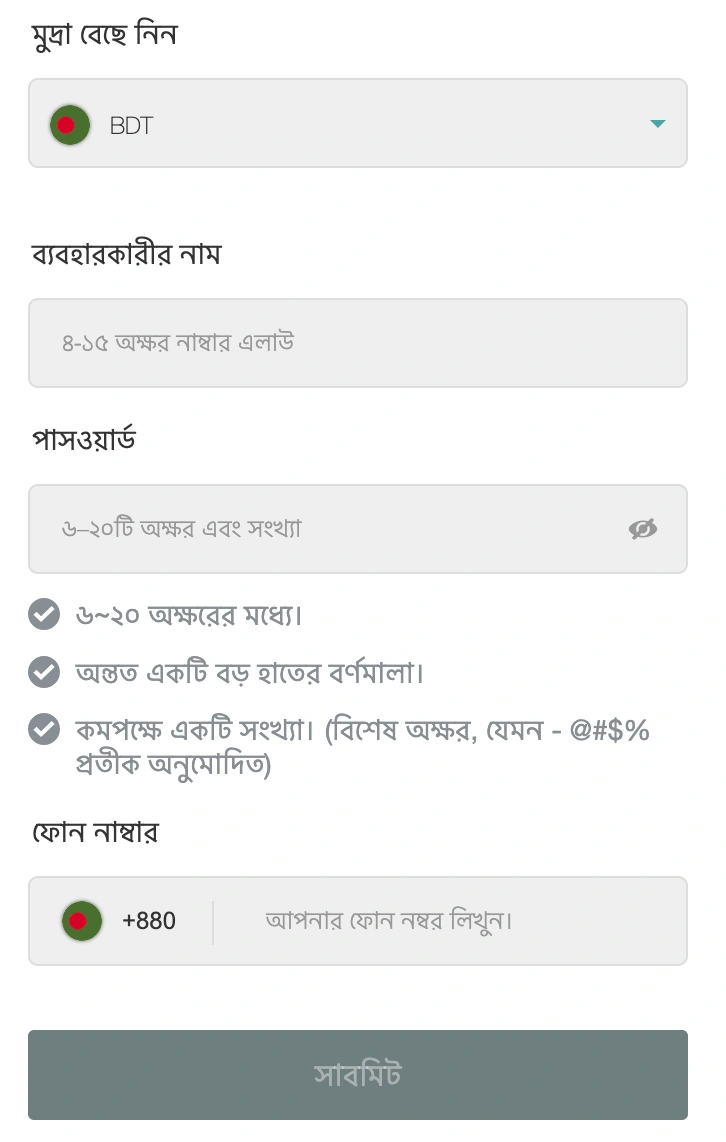Click the Bangladesh flag icon beside BDT
The width and height of the screenshot is (726, 1142).
[70, 125]
